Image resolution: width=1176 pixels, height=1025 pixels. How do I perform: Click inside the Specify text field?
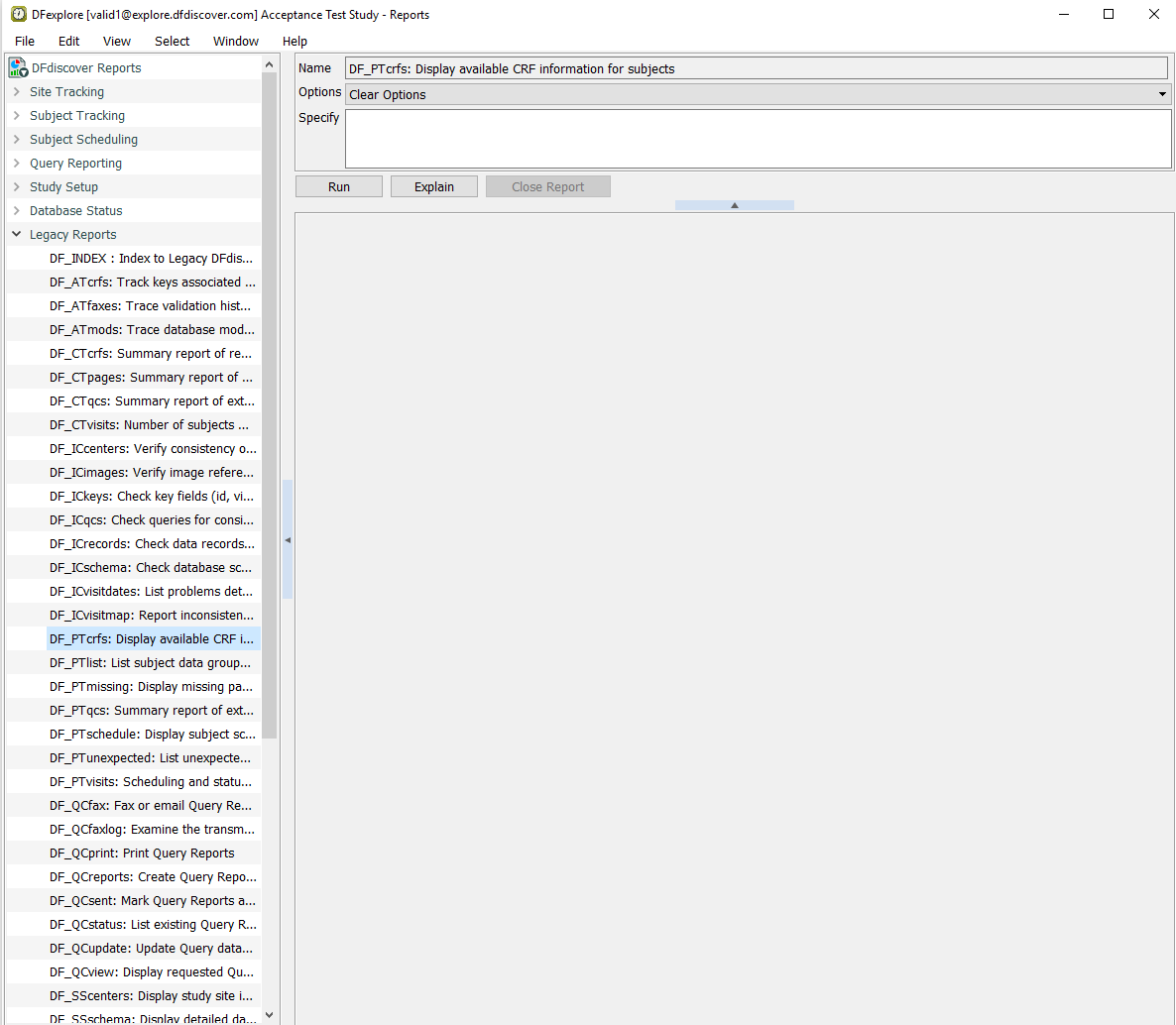[758, 139]
